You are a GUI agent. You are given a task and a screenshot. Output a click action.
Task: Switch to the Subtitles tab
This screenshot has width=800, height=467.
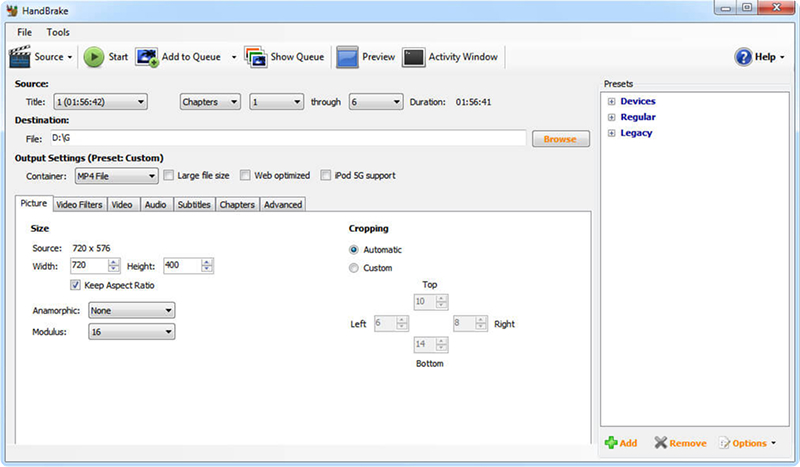click(194, 204)
